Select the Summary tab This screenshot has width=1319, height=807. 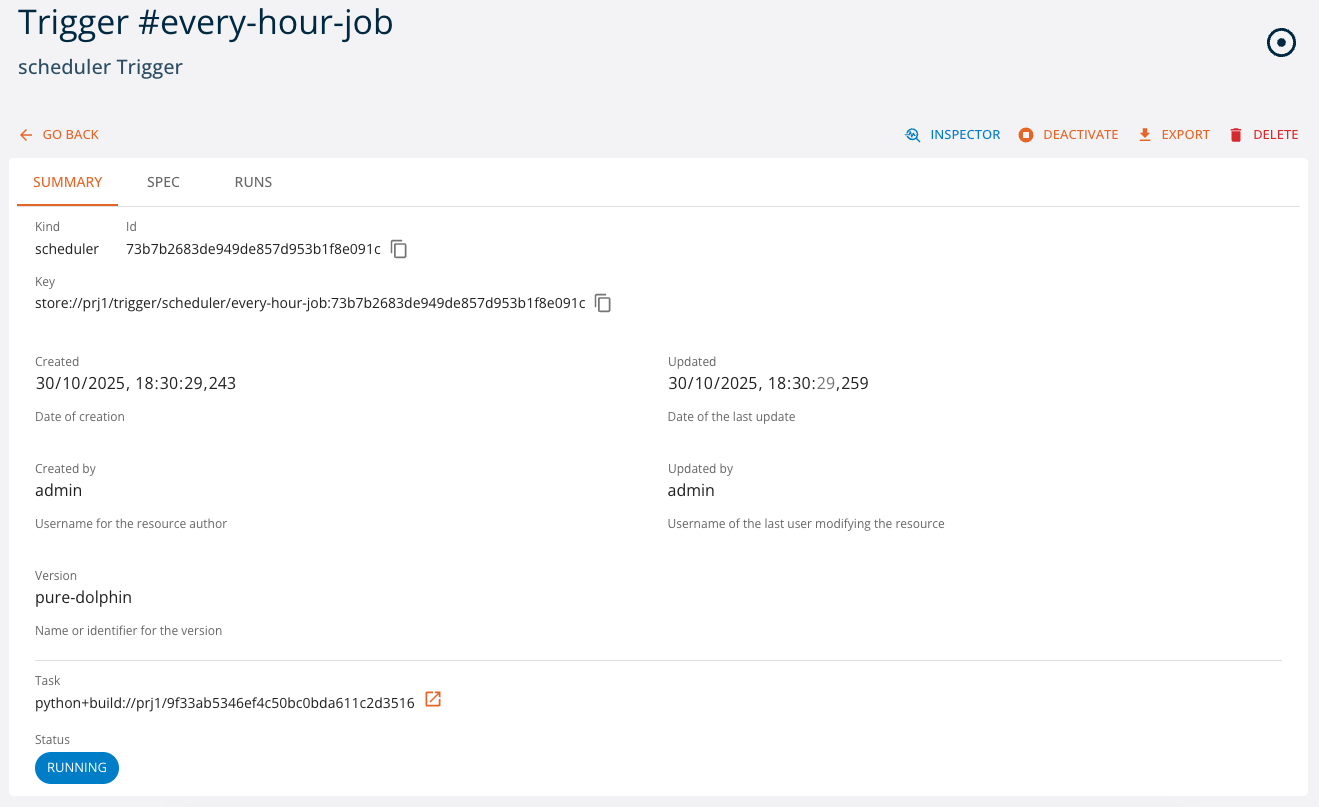68,182
